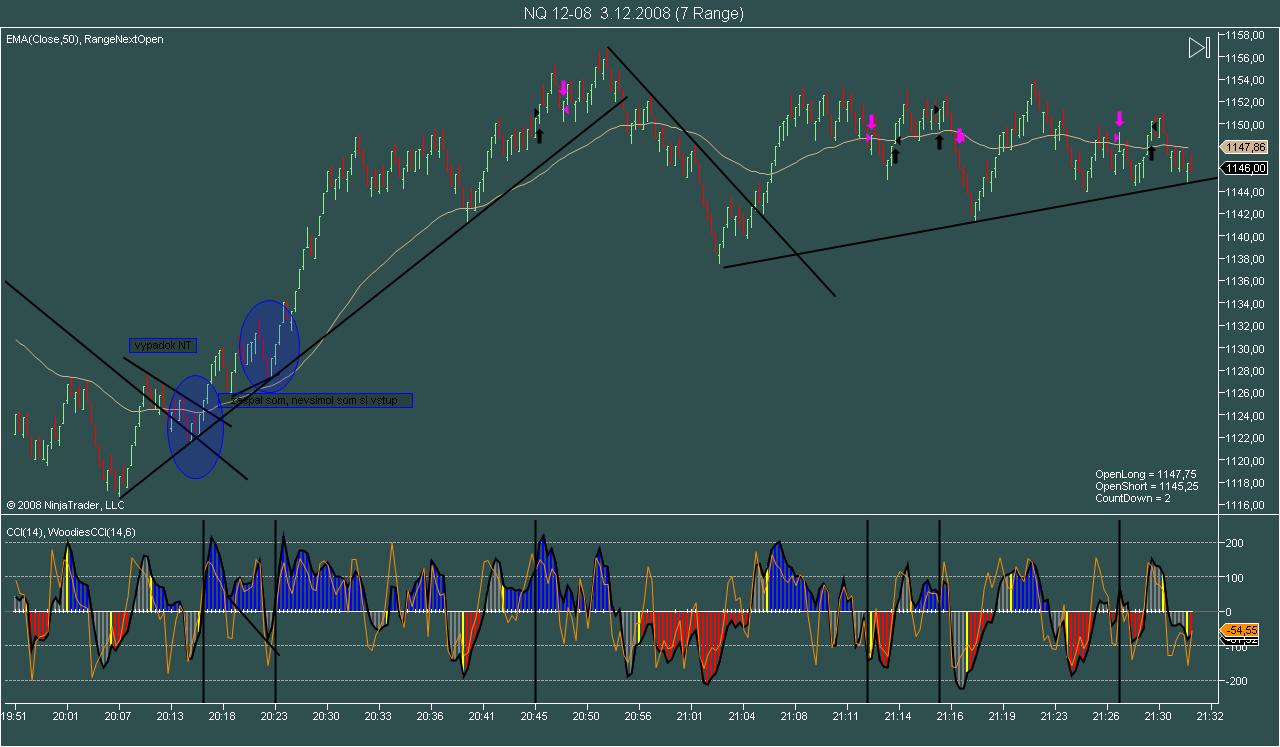Select the 'vypadok NT' text annotation
The image size is (1280, 747).
(x=162, y=345)
